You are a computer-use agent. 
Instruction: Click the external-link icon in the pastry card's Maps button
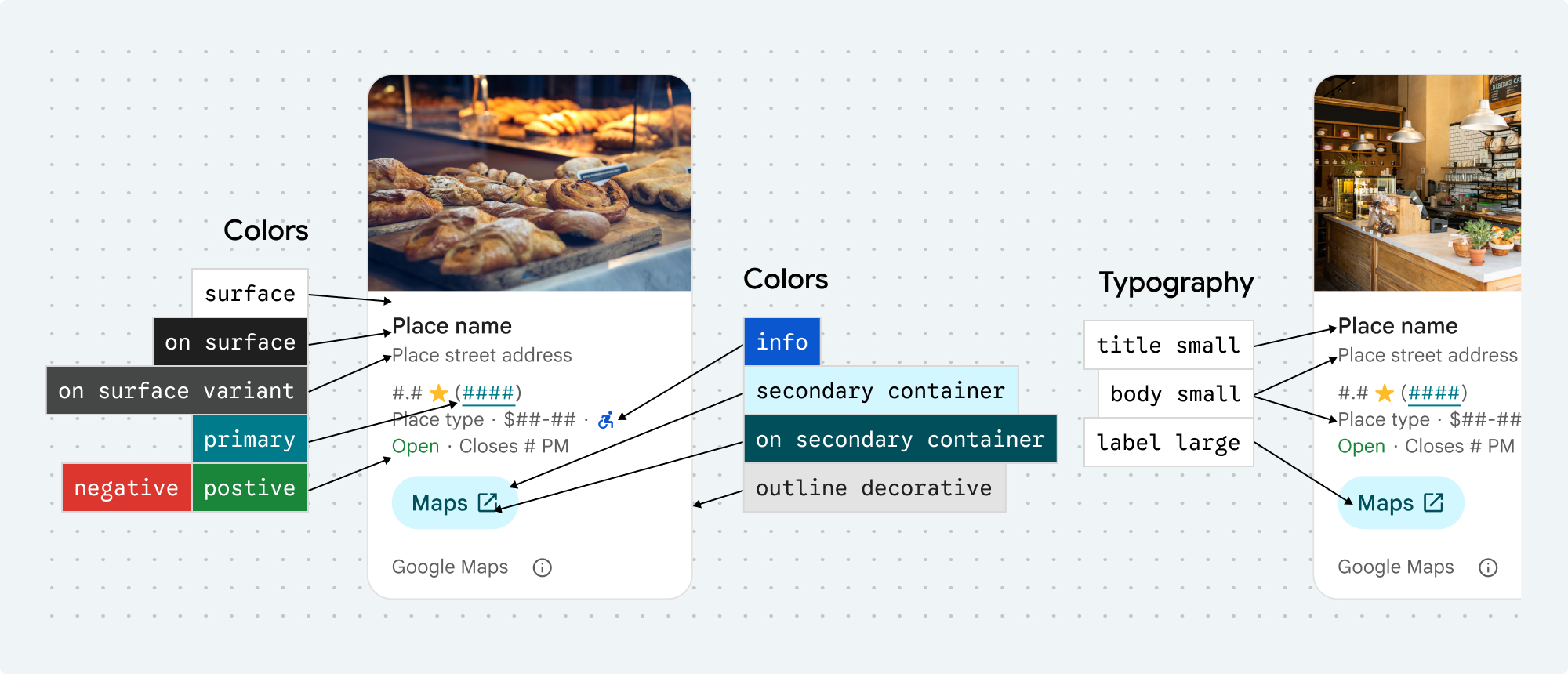[488, 502]
